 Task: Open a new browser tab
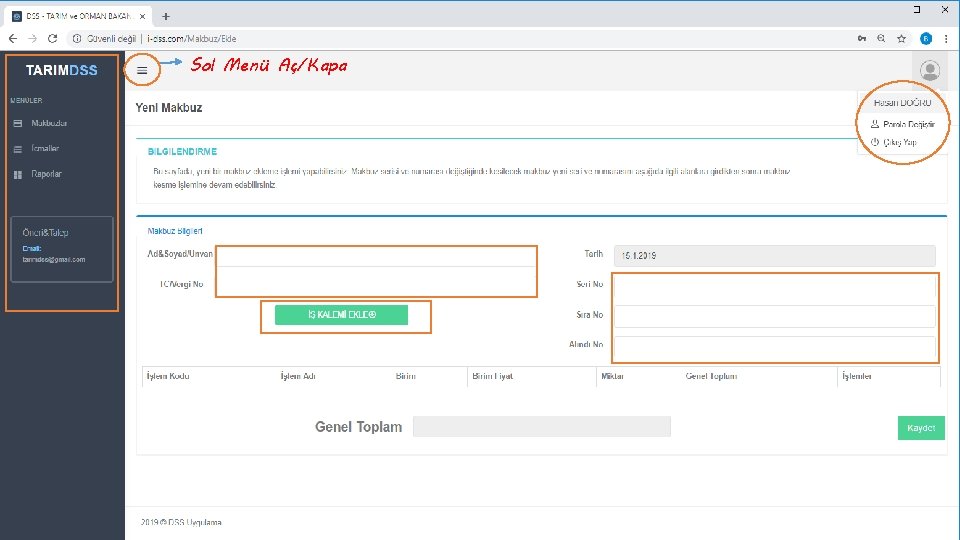coord(166,17)
